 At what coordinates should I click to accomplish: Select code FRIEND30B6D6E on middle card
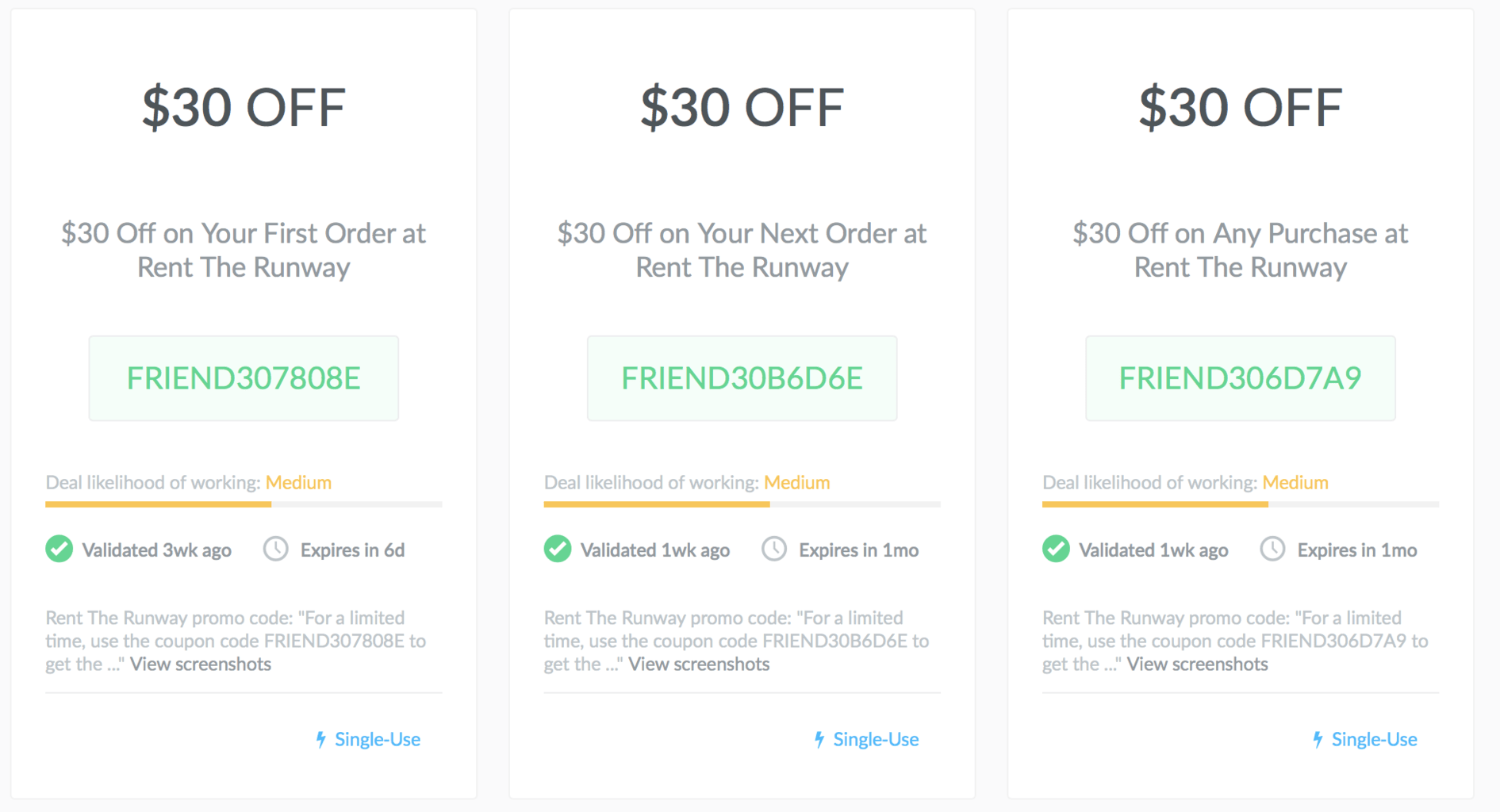pyautogui.click(x=742, y=378)
